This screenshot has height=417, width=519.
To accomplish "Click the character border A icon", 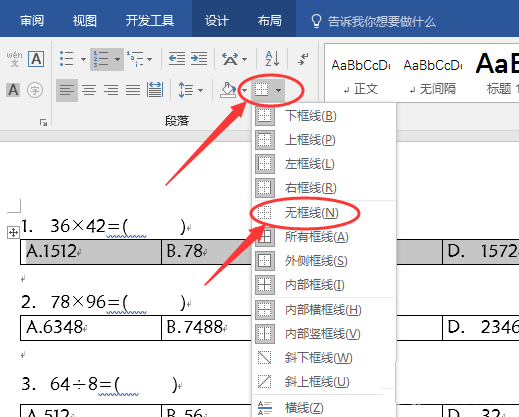I will pyautogui.click(x=36, y=59).
